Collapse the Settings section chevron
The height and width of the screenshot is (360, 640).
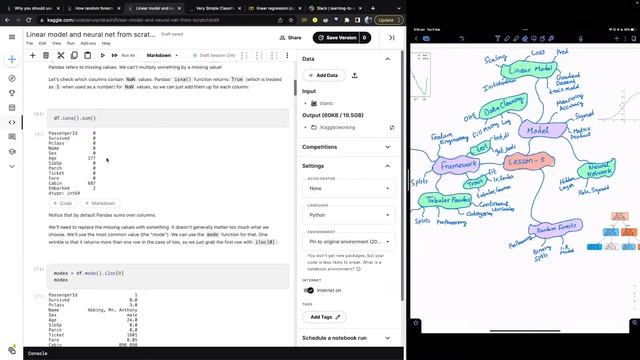pos(387,166)
